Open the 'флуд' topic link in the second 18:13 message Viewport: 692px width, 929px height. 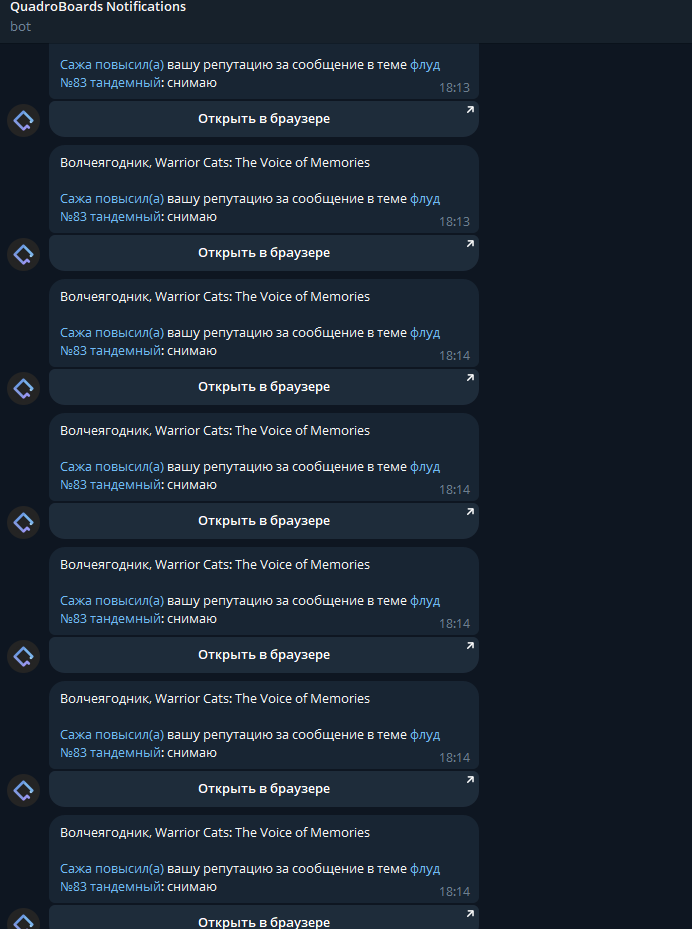[425, 198]
